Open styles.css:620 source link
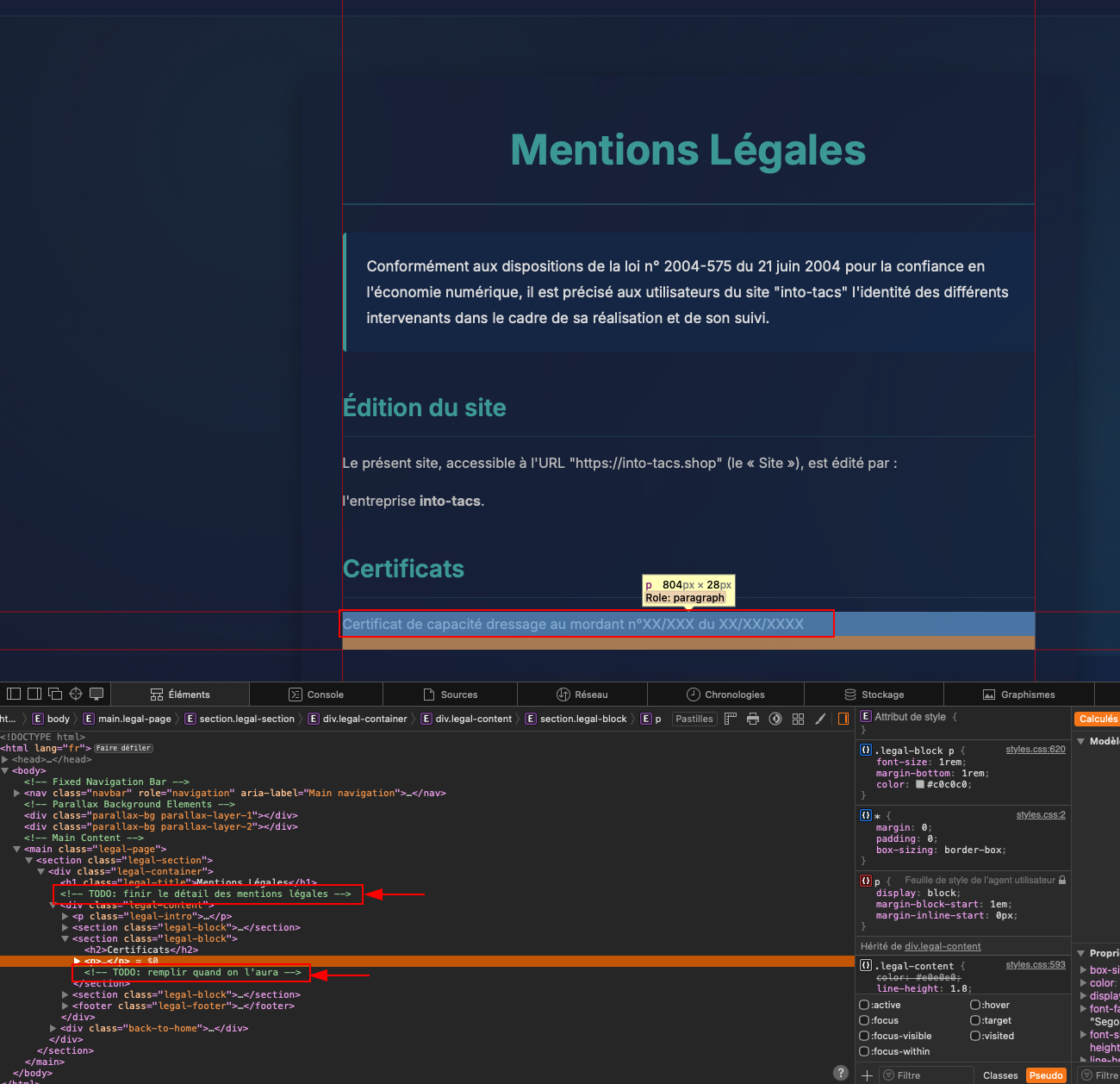 pyautogui.click(x=1036, y=750)
